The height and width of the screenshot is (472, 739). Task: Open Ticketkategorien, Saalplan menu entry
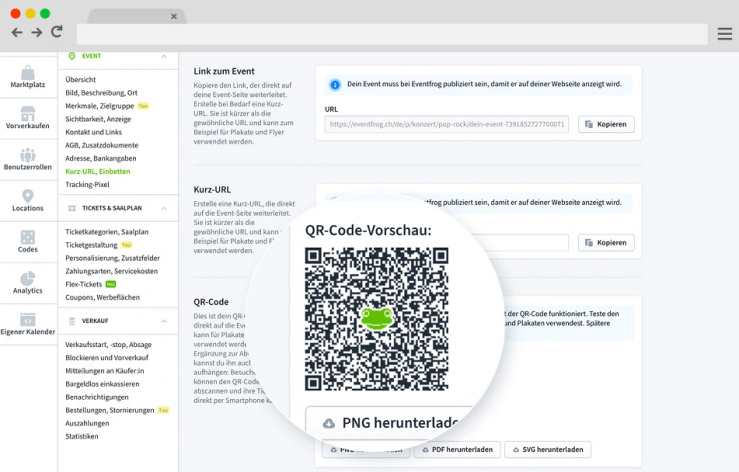click(x=107, y=232)
